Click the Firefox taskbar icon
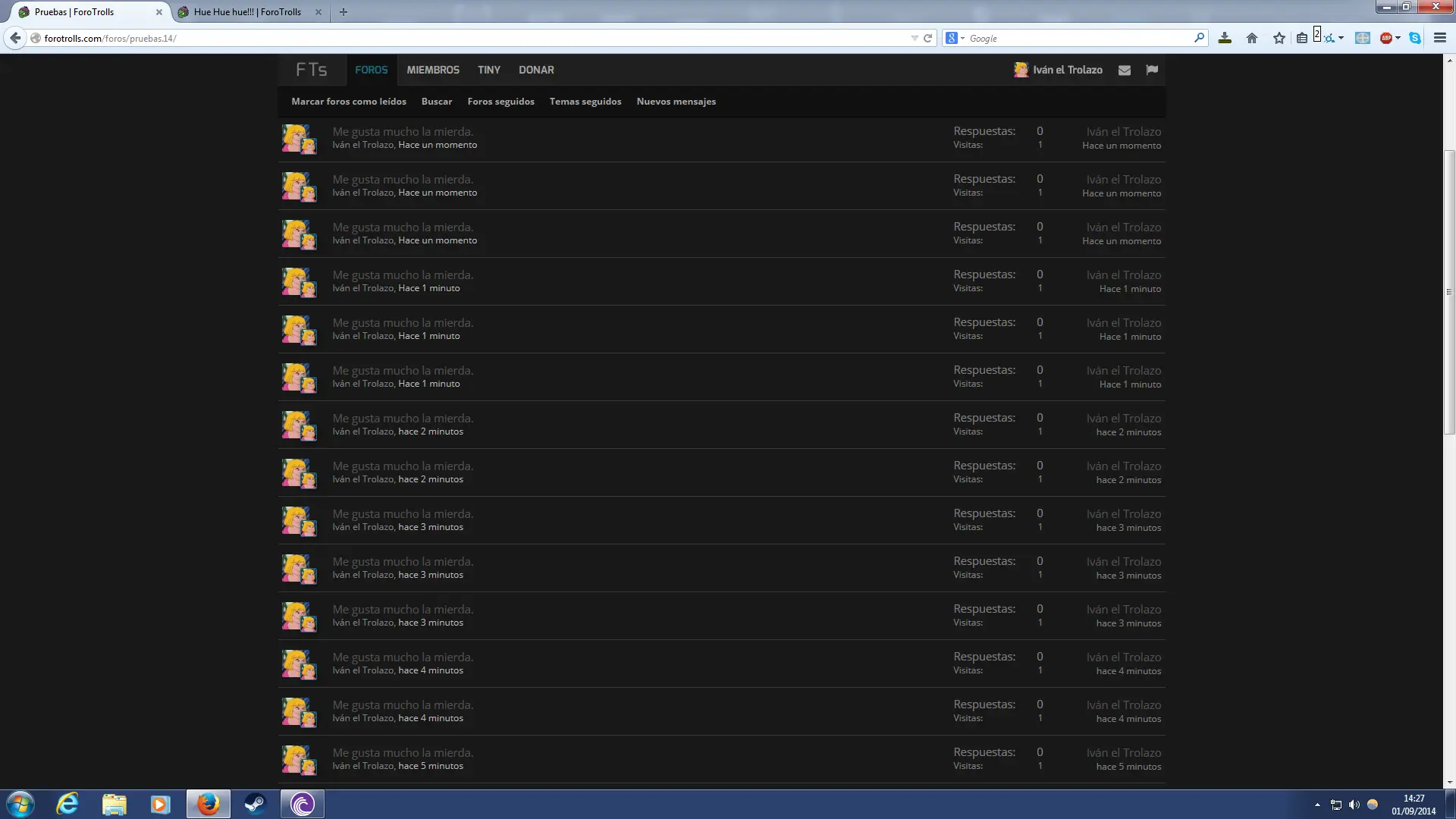 [209, 804]
